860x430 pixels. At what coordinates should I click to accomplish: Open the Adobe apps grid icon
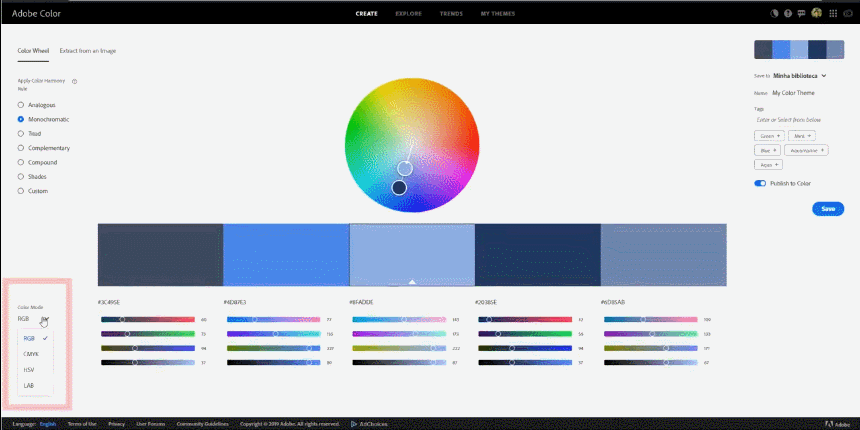click(833, 14)
